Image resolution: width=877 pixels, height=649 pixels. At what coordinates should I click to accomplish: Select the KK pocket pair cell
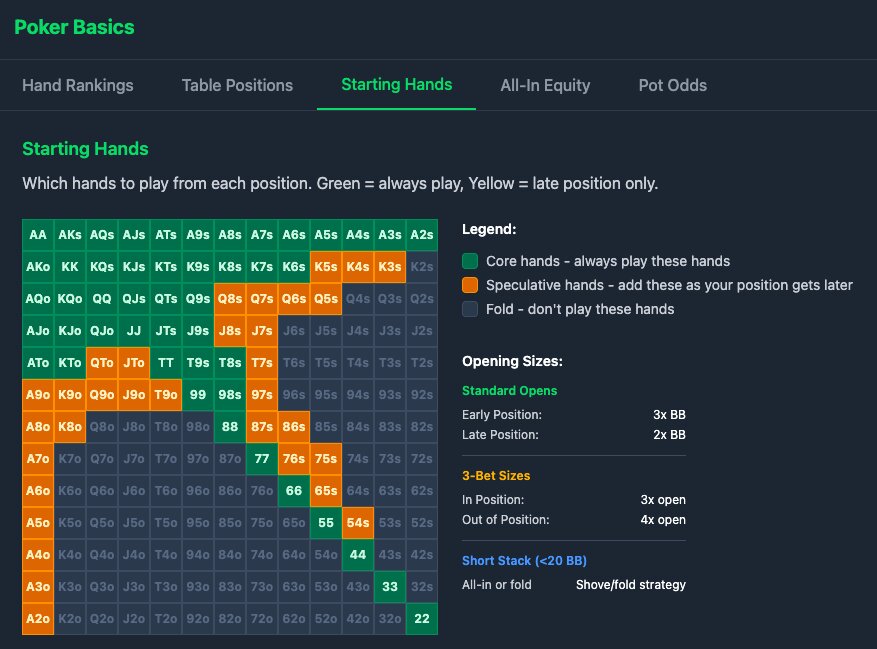click(70, 267)
